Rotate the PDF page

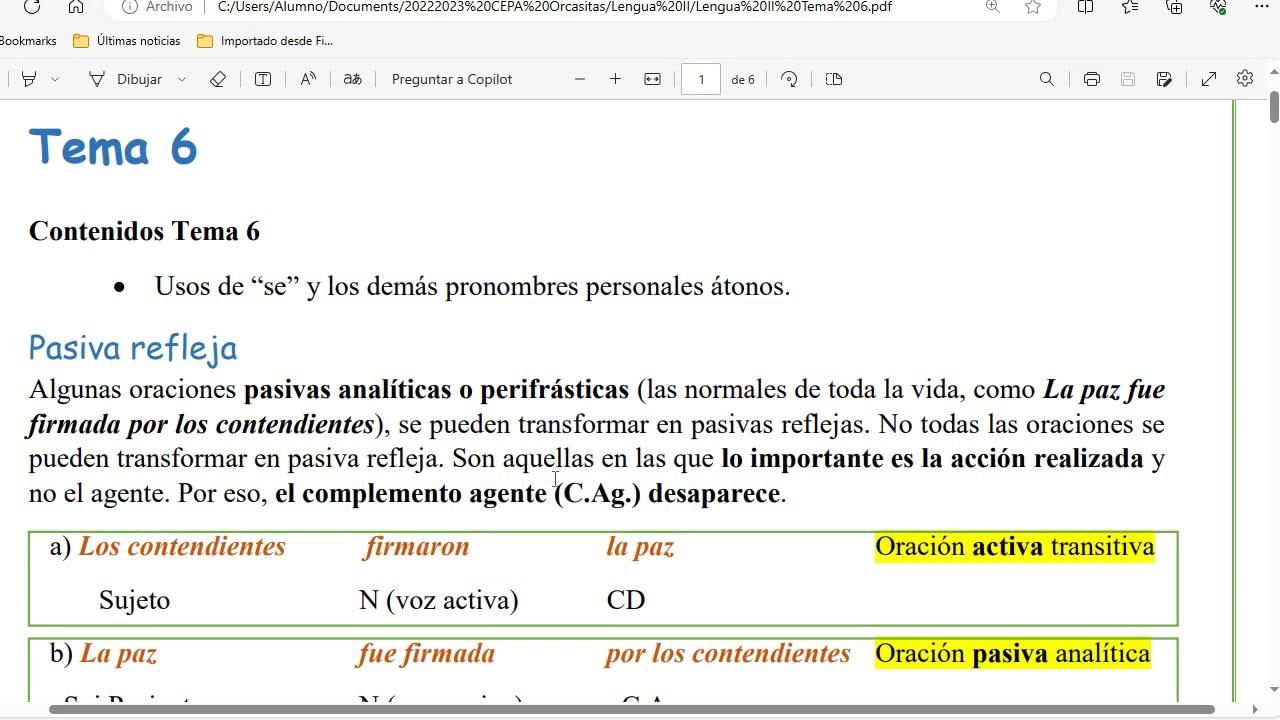(x=789, y=79)
